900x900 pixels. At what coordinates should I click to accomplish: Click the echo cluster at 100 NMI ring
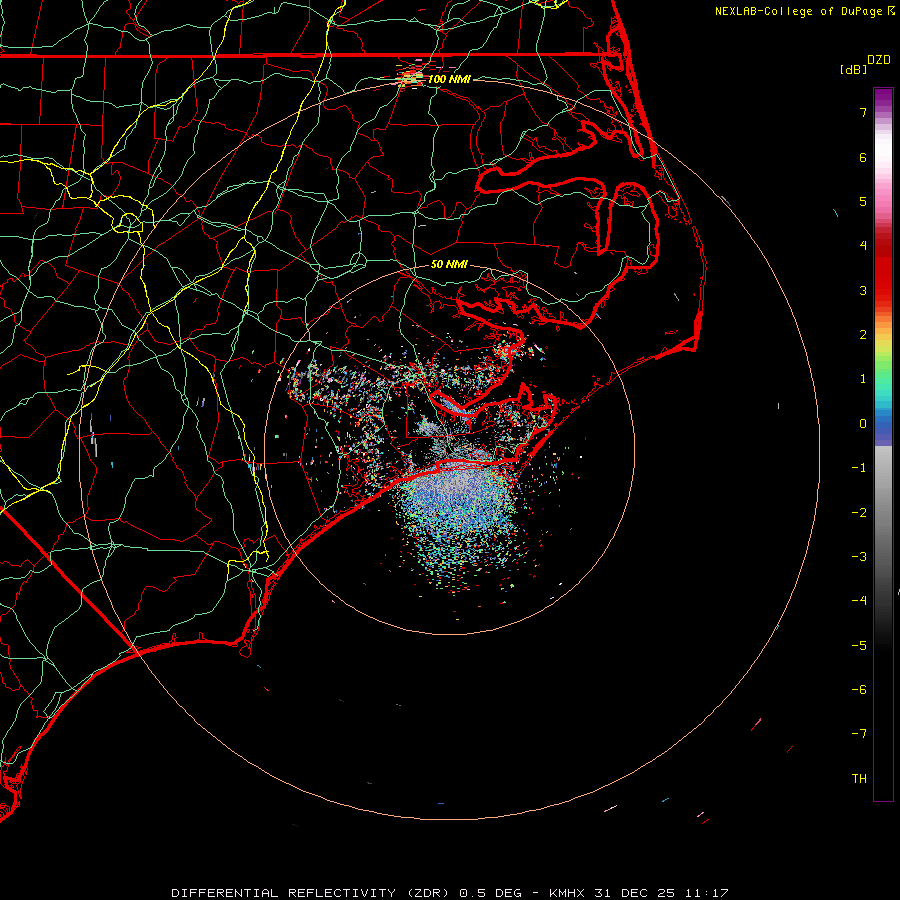pyautogui.click(x=410, y=76)
